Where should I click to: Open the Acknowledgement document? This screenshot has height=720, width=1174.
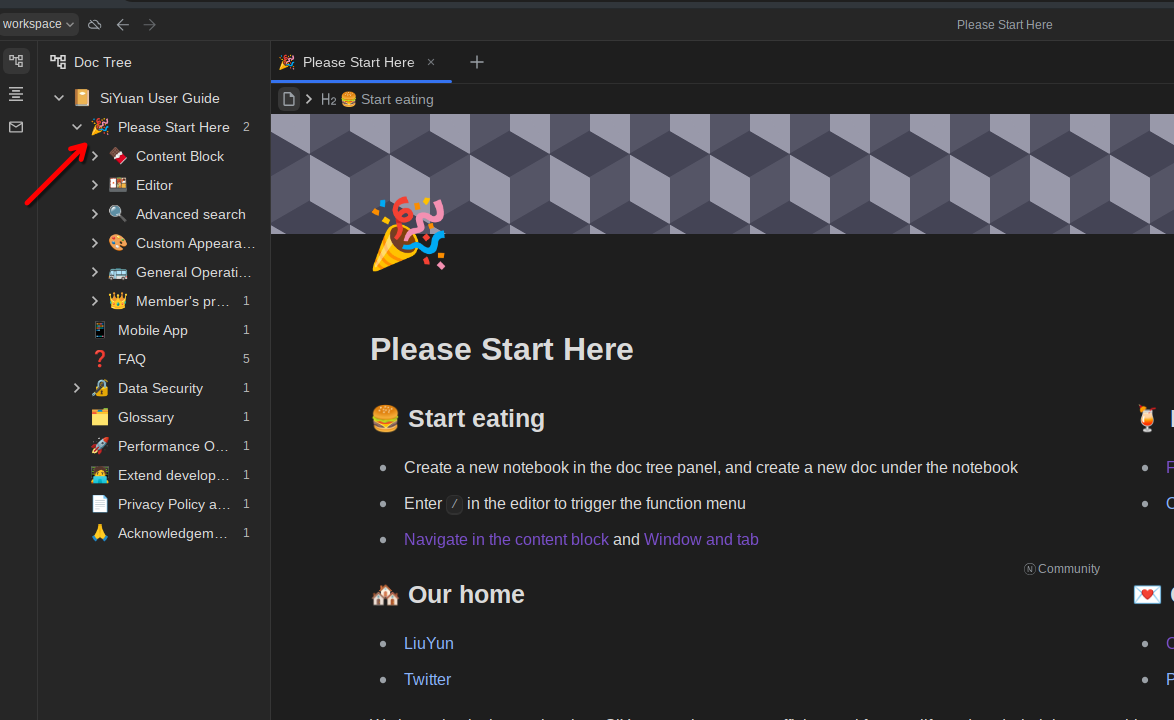[x=172, y=533]
